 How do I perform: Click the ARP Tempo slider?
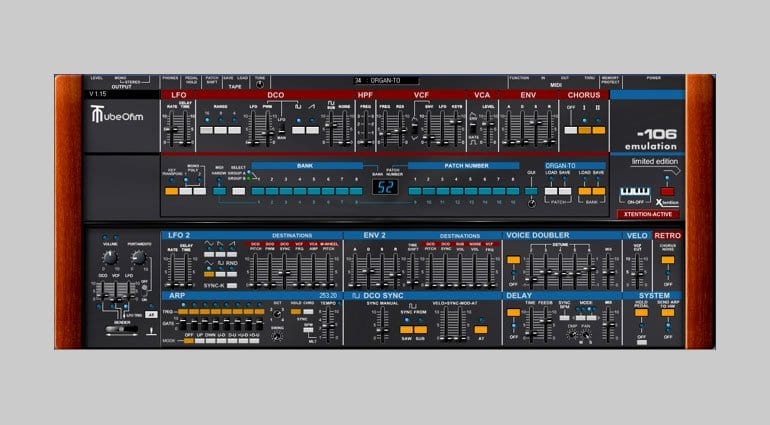(x=329, y=324)
